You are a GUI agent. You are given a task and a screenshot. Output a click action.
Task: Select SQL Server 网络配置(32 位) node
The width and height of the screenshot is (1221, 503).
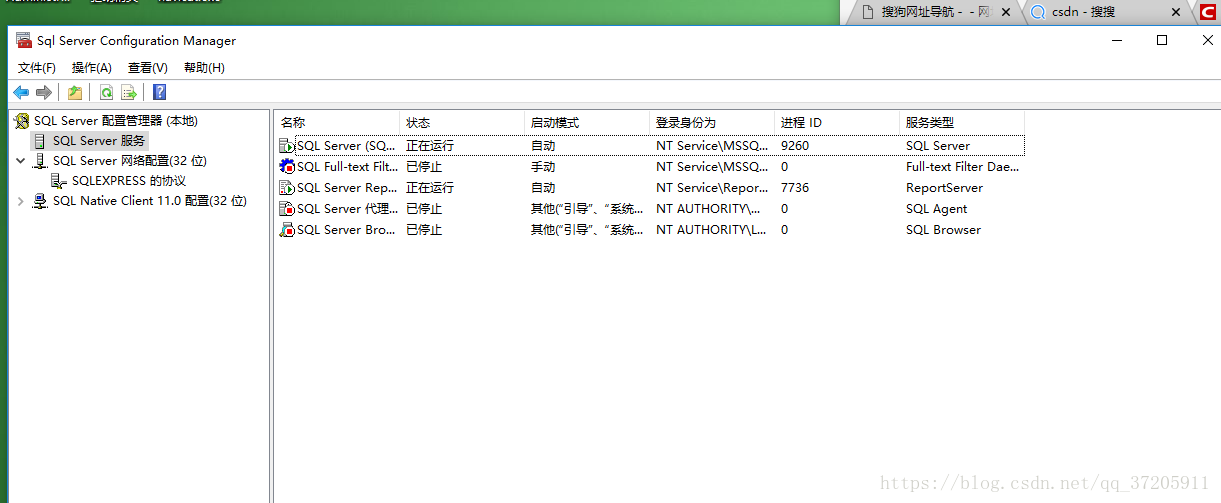(x=130, y=161)
